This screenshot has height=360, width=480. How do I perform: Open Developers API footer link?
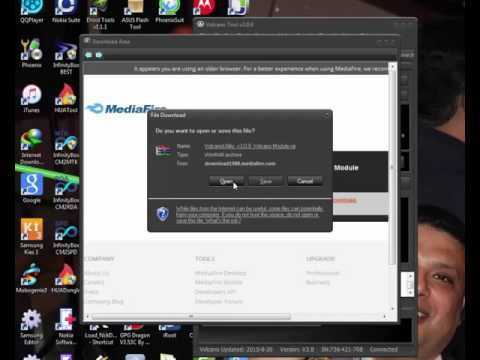point(215,292)
